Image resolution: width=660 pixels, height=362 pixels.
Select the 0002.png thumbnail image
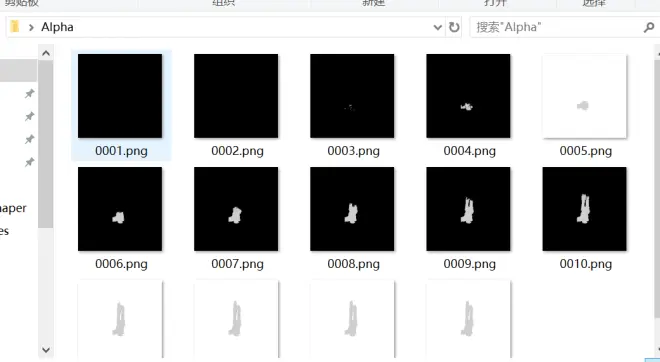point(236,96)
